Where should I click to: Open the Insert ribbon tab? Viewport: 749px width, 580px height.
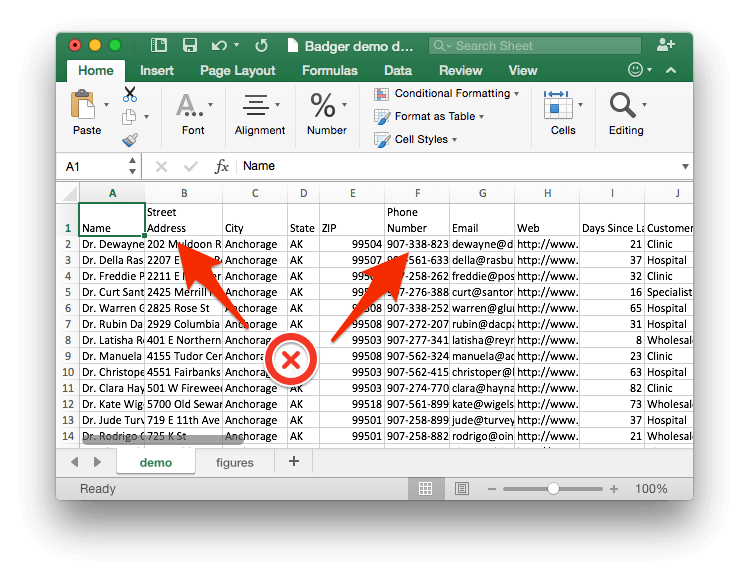(157, 71)
